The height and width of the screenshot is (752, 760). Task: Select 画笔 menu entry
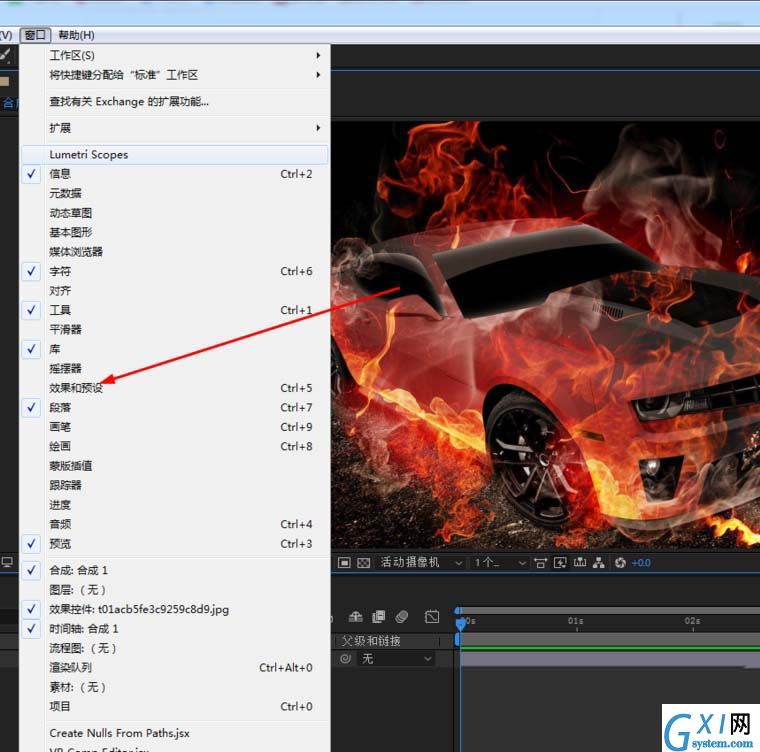coord(174,427)
